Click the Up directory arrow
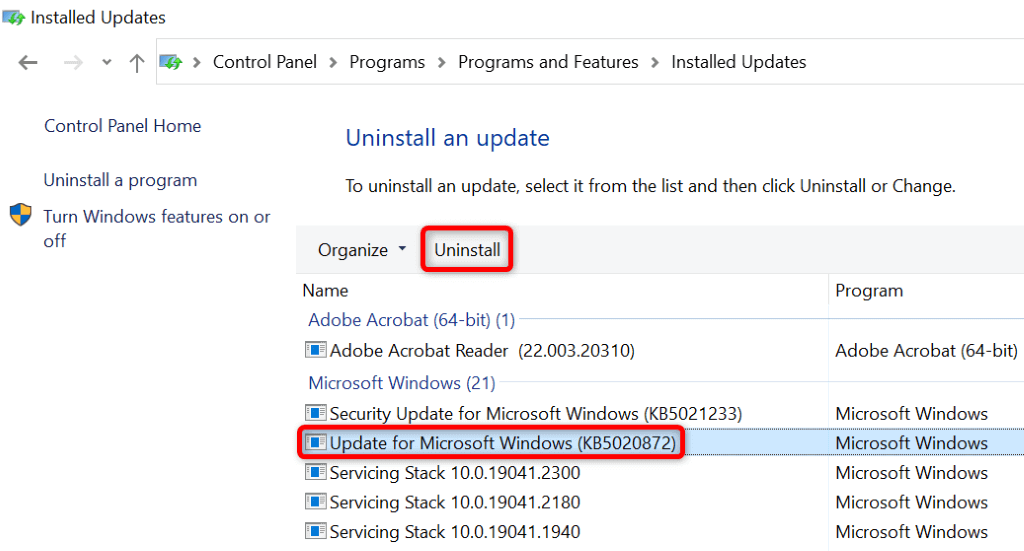Viewport: 1024px width, 551px height. (137, 62)
